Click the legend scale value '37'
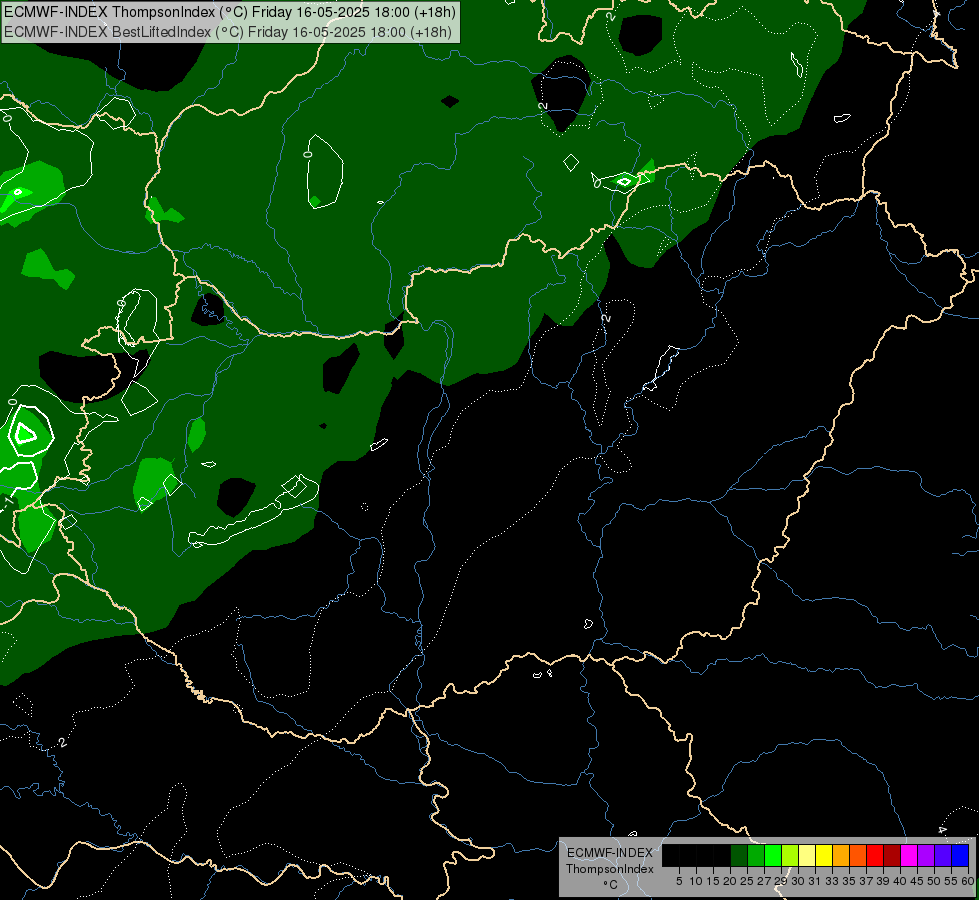This screenshot has width=979, height=900. pos(866,881)
